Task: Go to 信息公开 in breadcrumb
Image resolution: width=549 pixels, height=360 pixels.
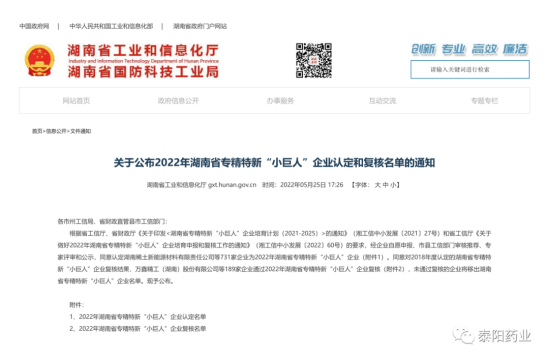Action: [x=56, y=131]
